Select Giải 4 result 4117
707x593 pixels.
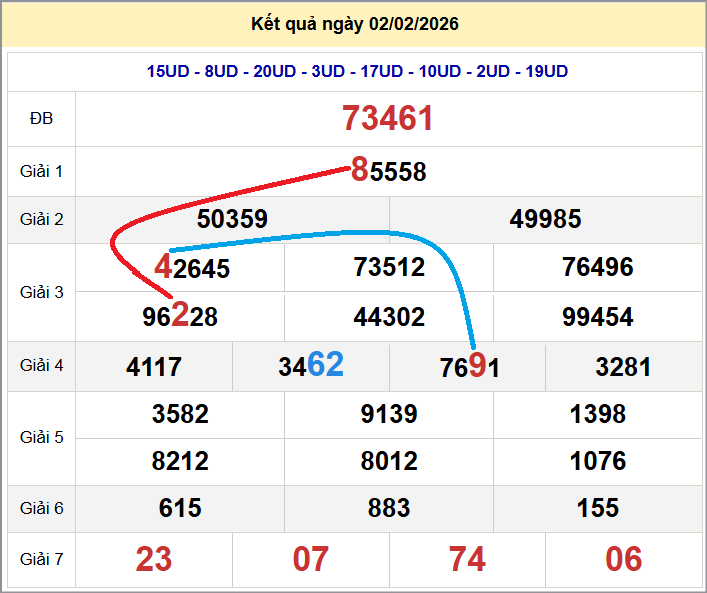pyautogui.click(x=154, y=367)
